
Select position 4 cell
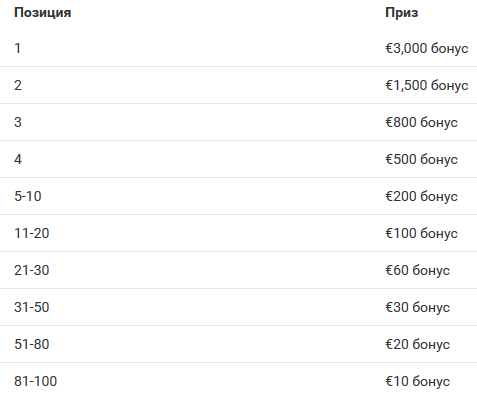tap(18, 159)
